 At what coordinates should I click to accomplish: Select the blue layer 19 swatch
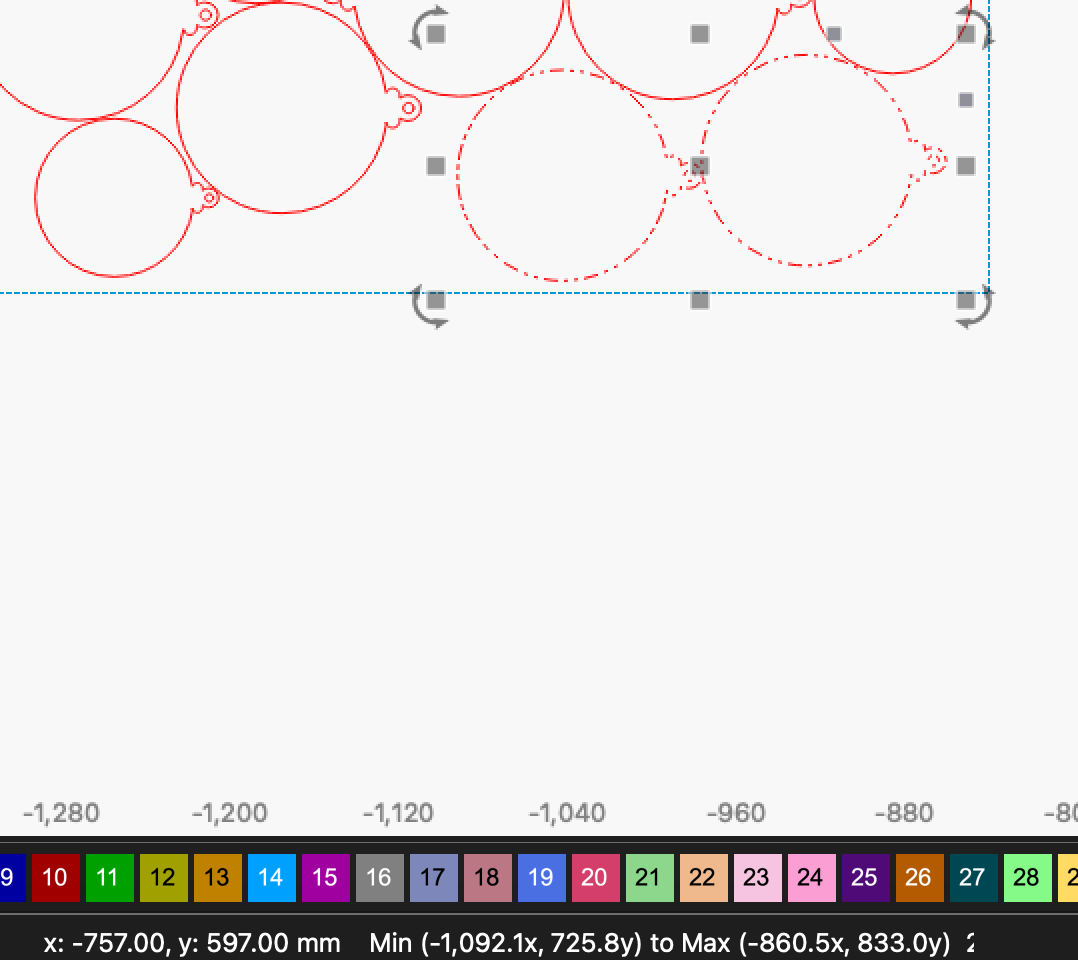click(540, 878)
